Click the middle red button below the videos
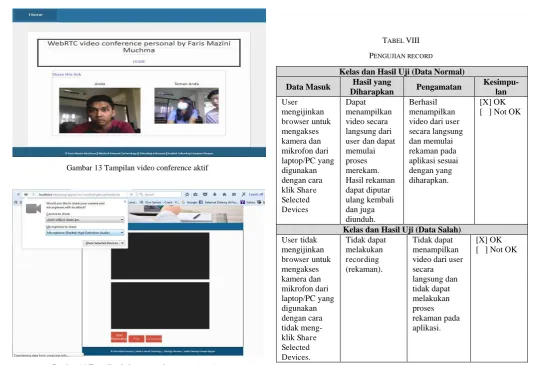This screenshot has height=365, width=533. [136, 339]
